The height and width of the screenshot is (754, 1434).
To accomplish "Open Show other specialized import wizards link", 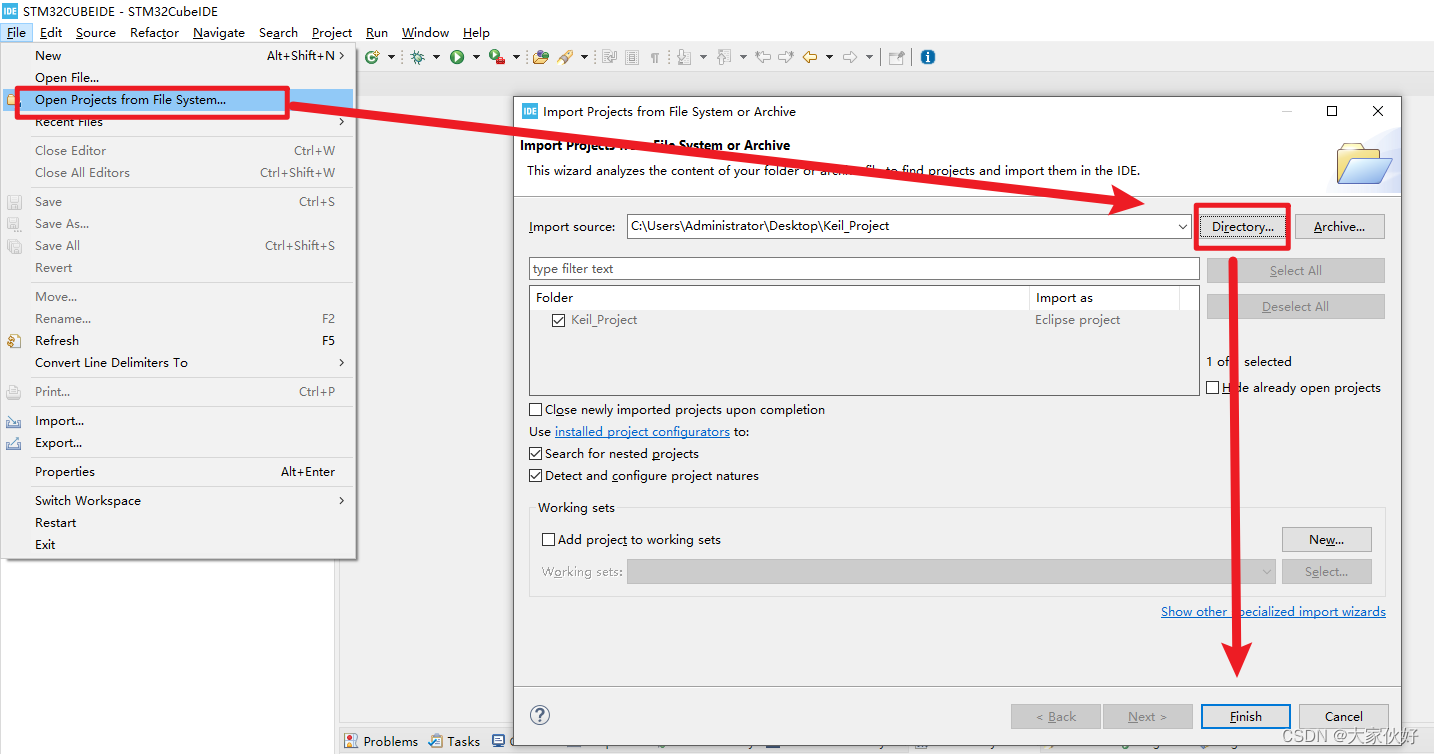I will coord(1273,611).
